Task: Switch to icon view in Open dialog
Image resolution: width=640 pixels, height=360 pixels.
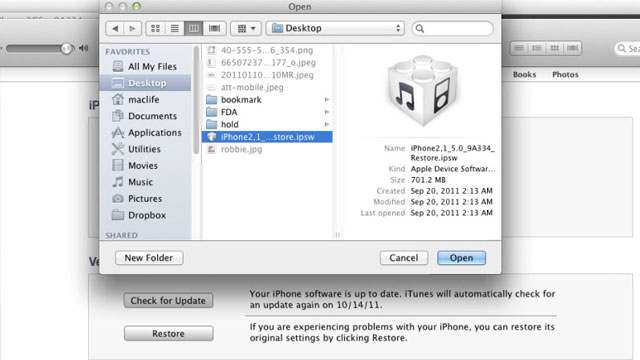Action: [156, 28]
